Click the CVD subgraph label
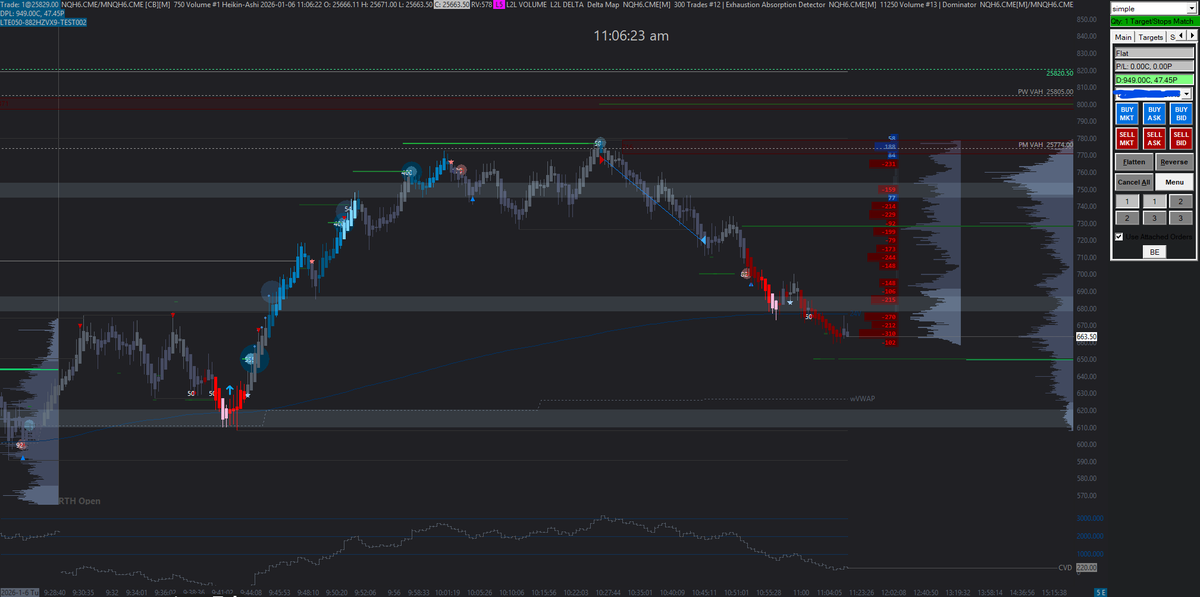This screenshot has width=1200, height=597. click(1065, 567)
